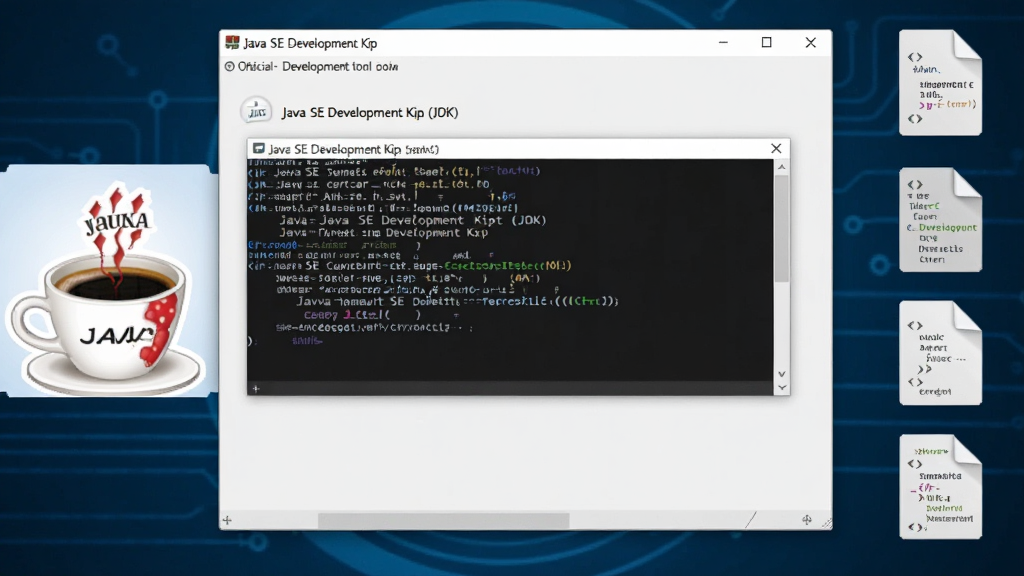Open the second code file icon labeled Development

tap(940, 220)
